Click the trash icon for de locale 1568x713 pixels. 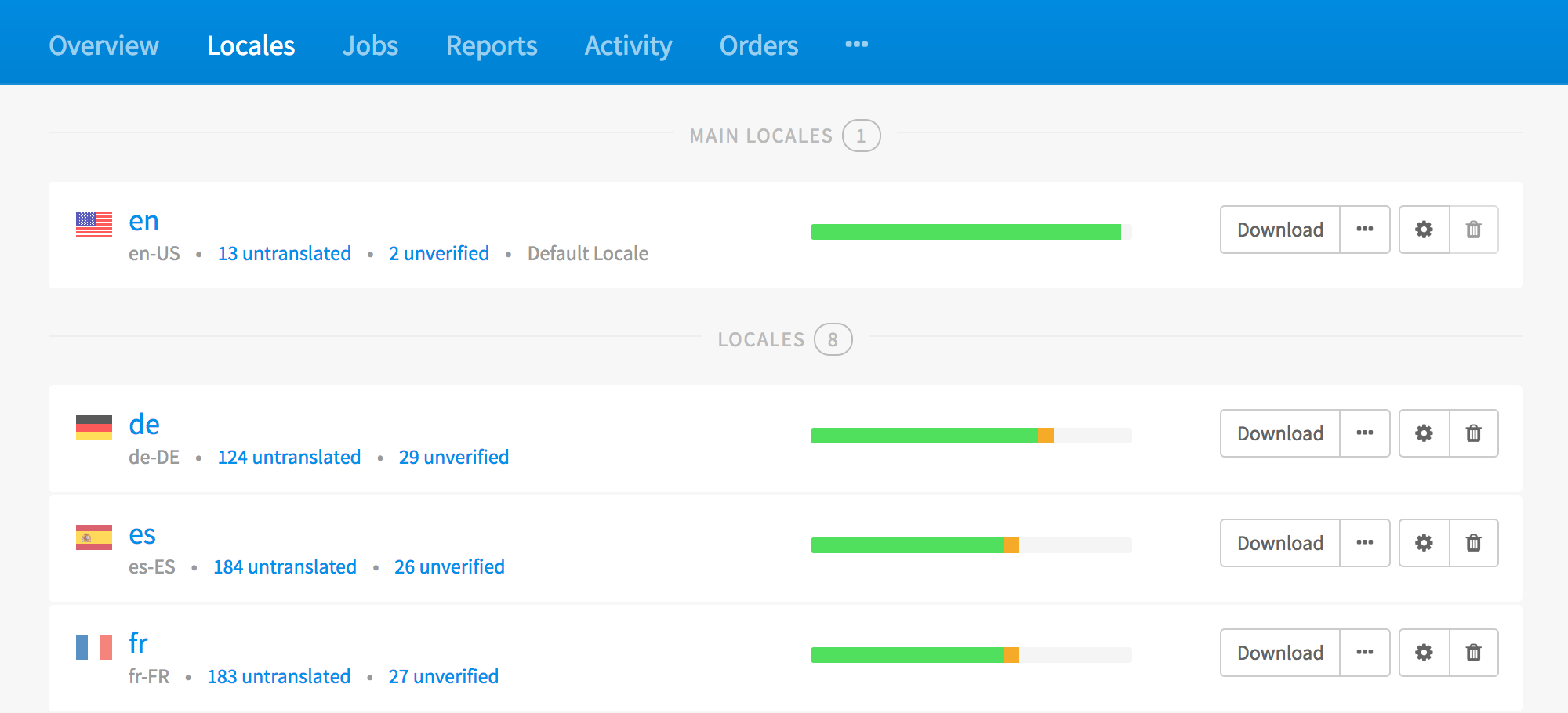pos(1473,433)
